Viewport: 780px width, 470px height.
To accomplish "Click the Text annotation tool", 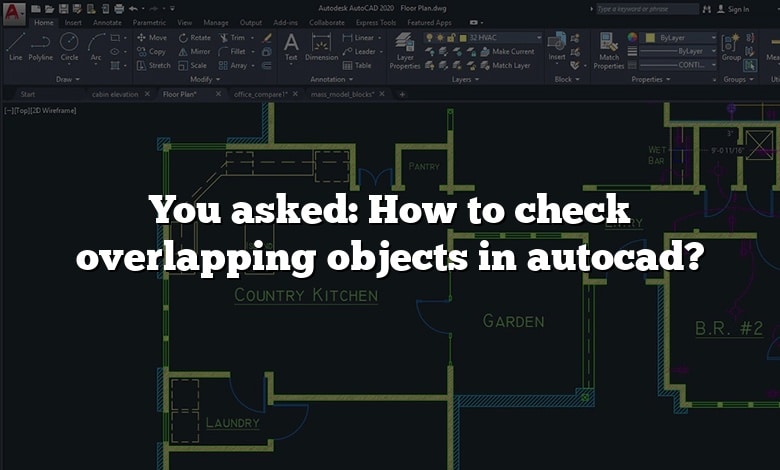I will pos(291,47).
